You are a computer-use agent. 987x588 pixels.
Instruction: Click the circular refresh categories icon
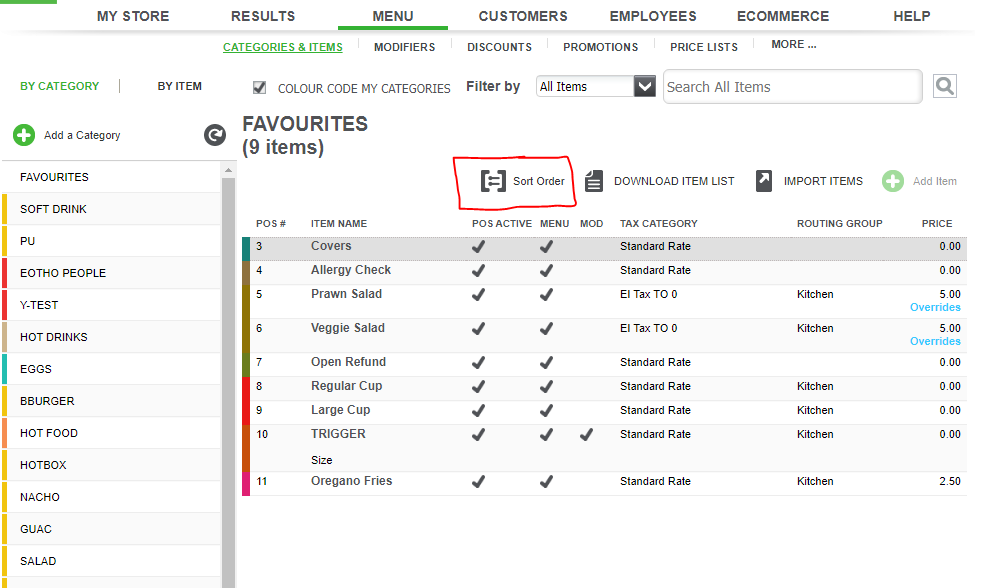coord(215,135)
